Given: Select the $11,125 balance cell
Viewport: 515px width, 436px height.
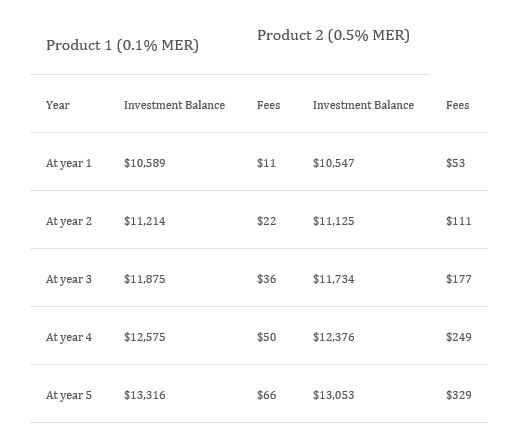Looking at the screenshot, I should [334, 221].
